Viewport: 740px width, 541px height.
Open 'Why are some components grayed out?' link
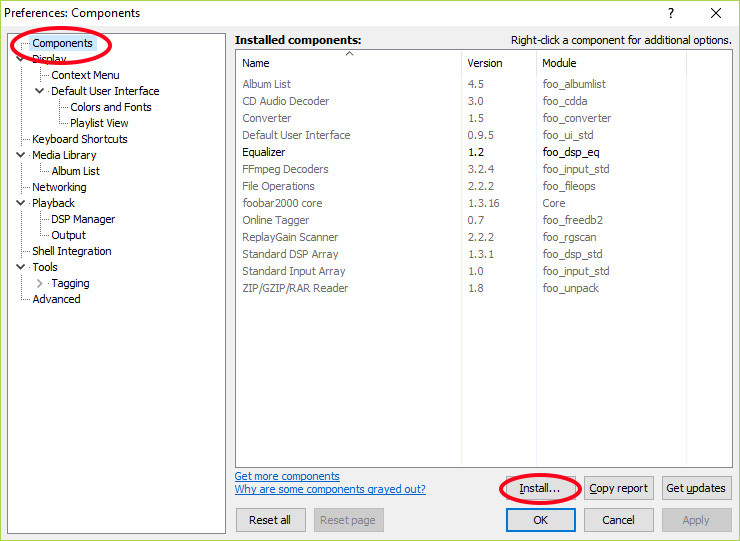pyautogui.click(x=330, y=489)
